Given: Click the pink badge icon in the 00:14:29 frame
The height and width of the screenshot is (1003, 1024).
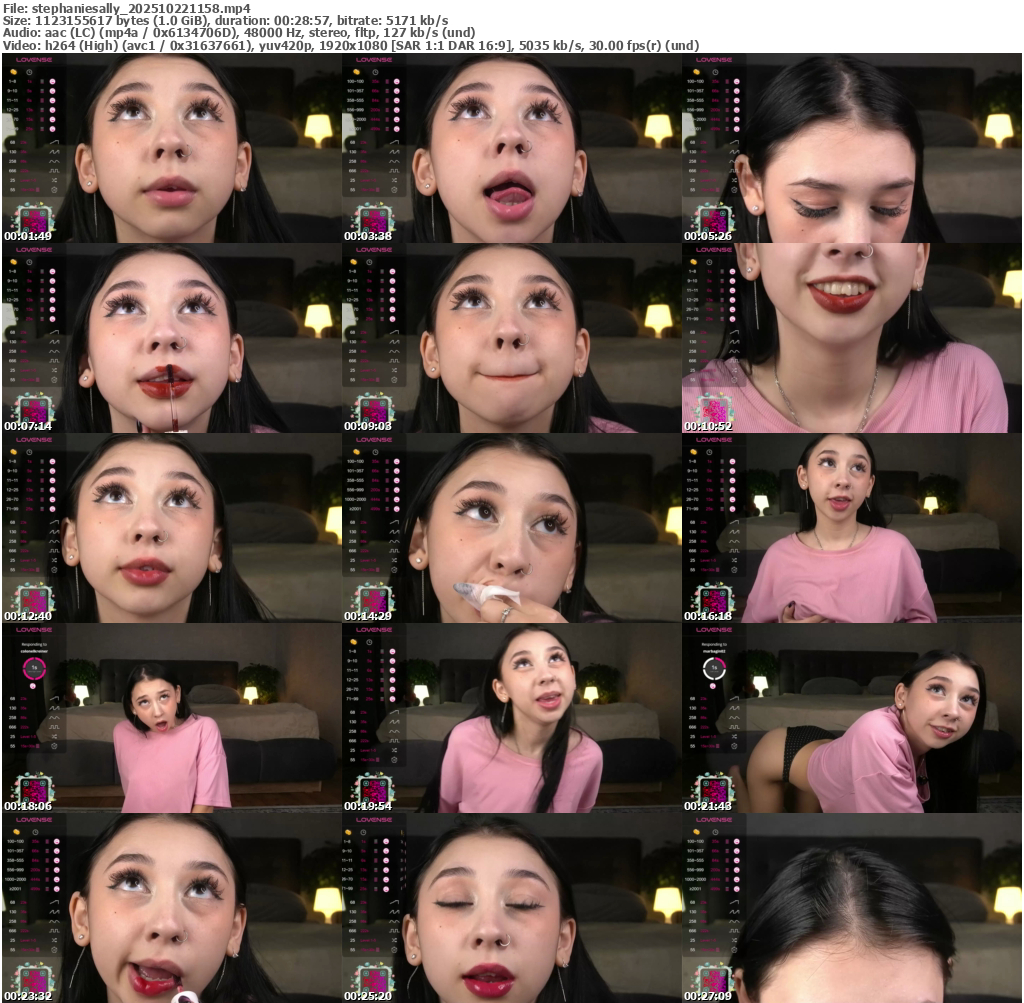Looking at the screenshot, I should pyautogui.click(x=374, y=600).
